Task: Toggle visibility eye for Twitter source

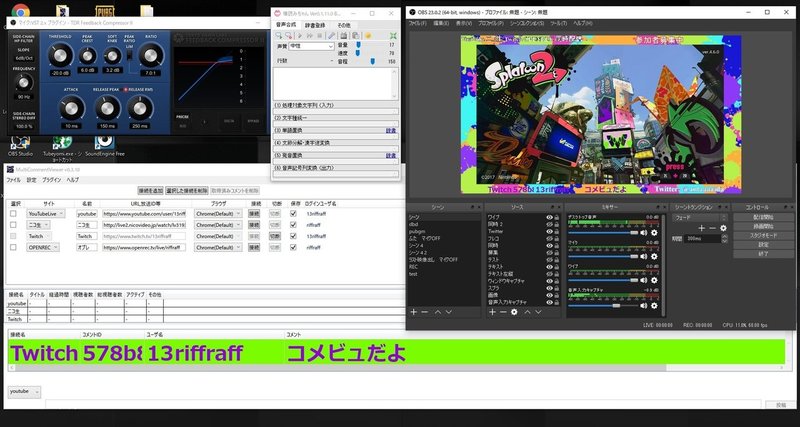Action: pos(549,232)
